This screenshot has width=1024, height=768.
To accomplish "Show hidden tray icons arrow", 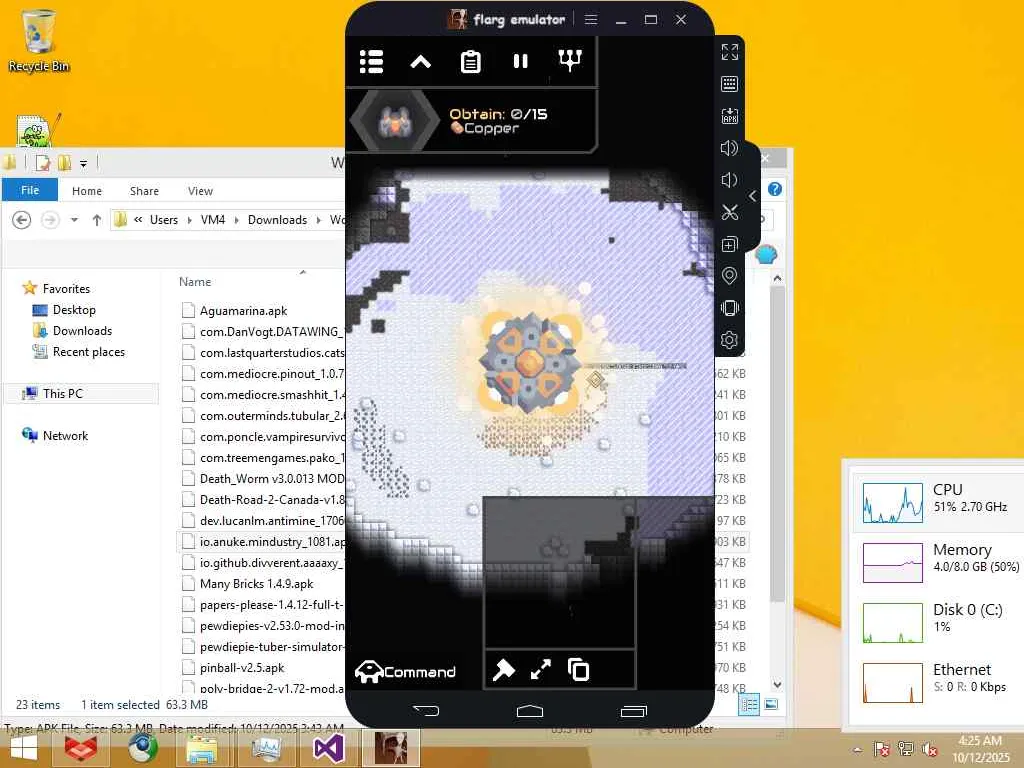I will tap(857, 750).
